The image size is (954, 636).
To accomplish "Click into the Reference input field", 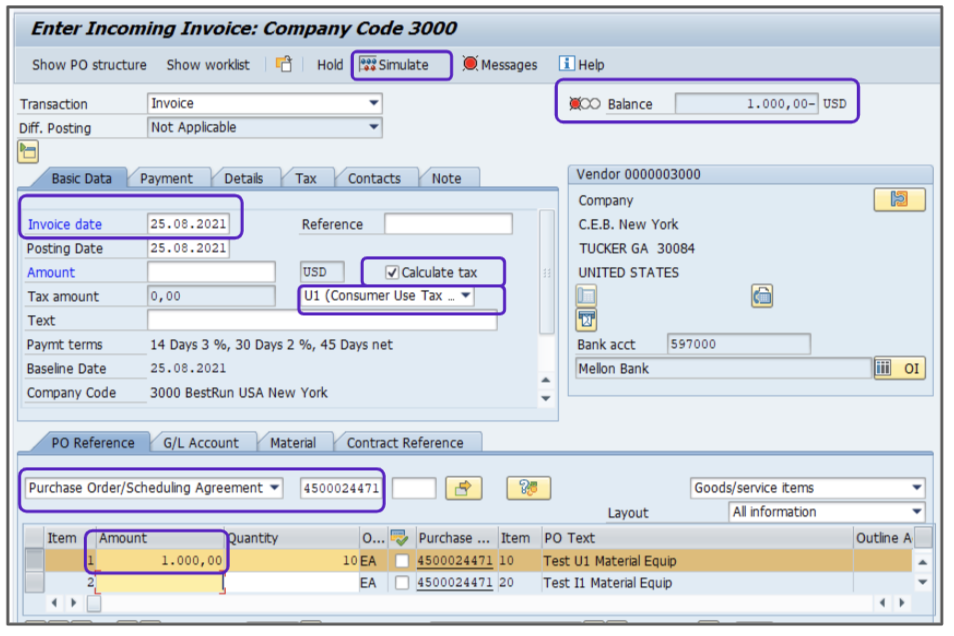I will pos(448,224).
